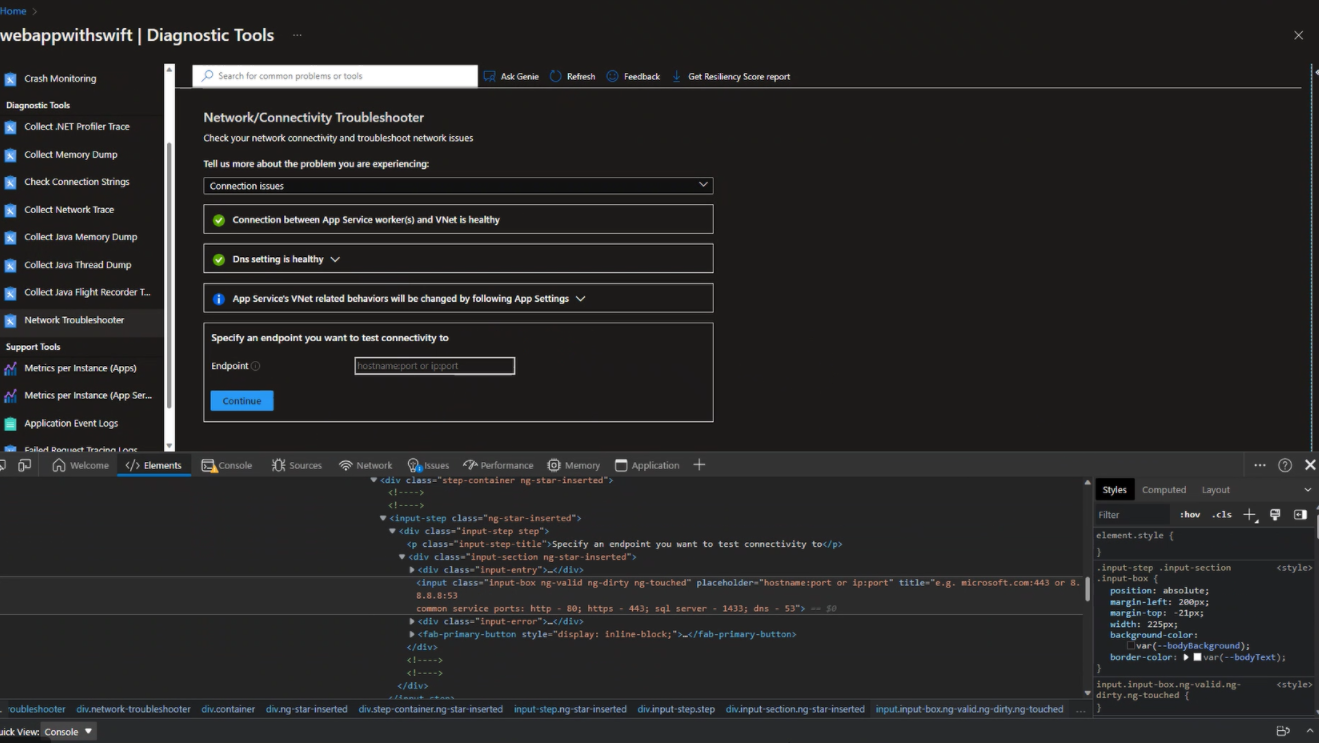Toggle :hov element state button
The image size is (1319, 743).
1190,515
